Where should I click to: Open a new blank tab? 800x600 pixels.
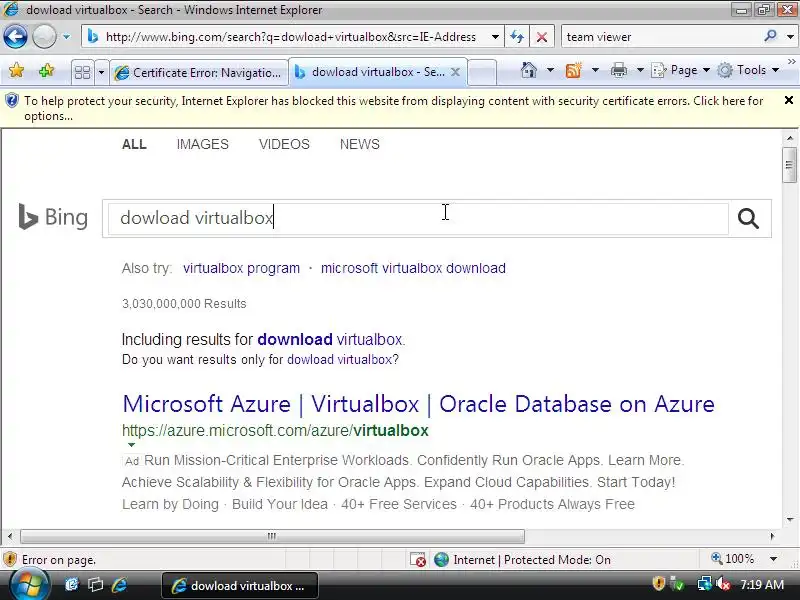click(x=482, y=72)
